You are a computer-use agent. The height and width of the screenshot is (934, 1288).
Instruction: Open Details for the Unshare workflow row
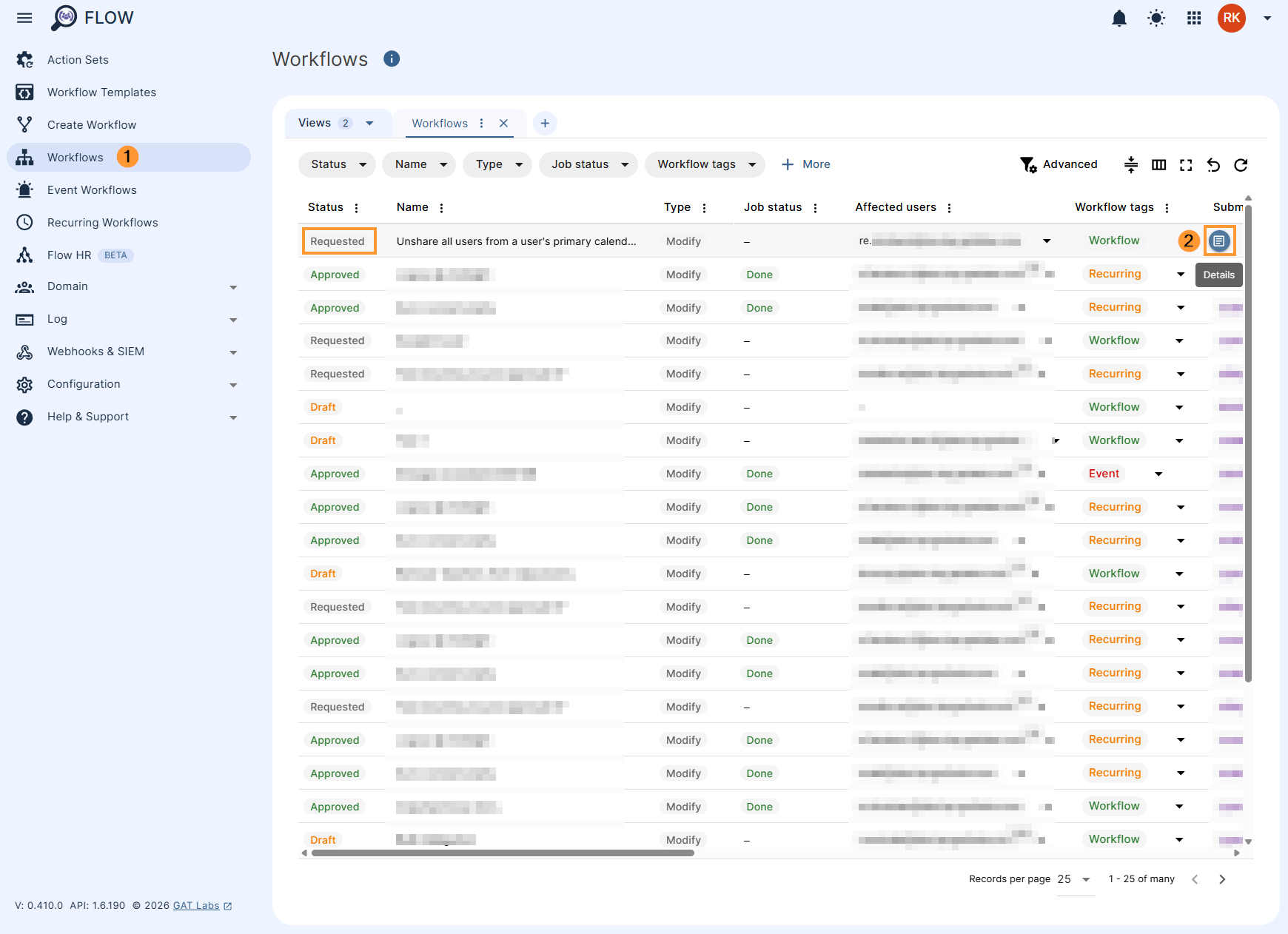[x=1219, y=241]
